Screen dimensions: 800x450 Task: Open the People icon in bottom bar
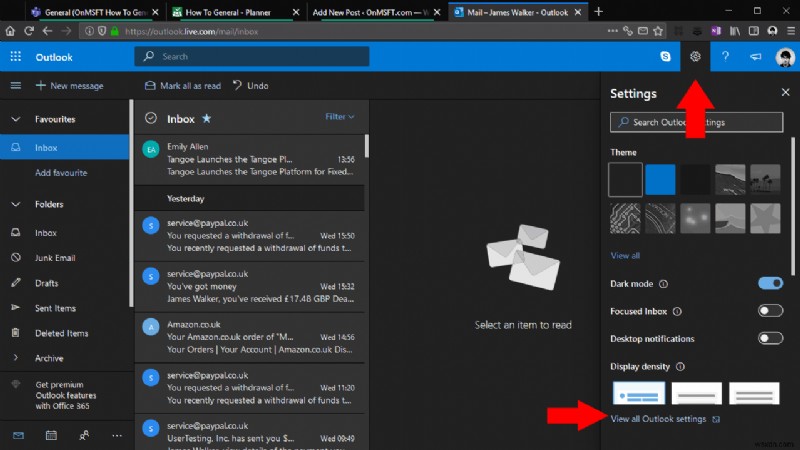tap(84, 435)
